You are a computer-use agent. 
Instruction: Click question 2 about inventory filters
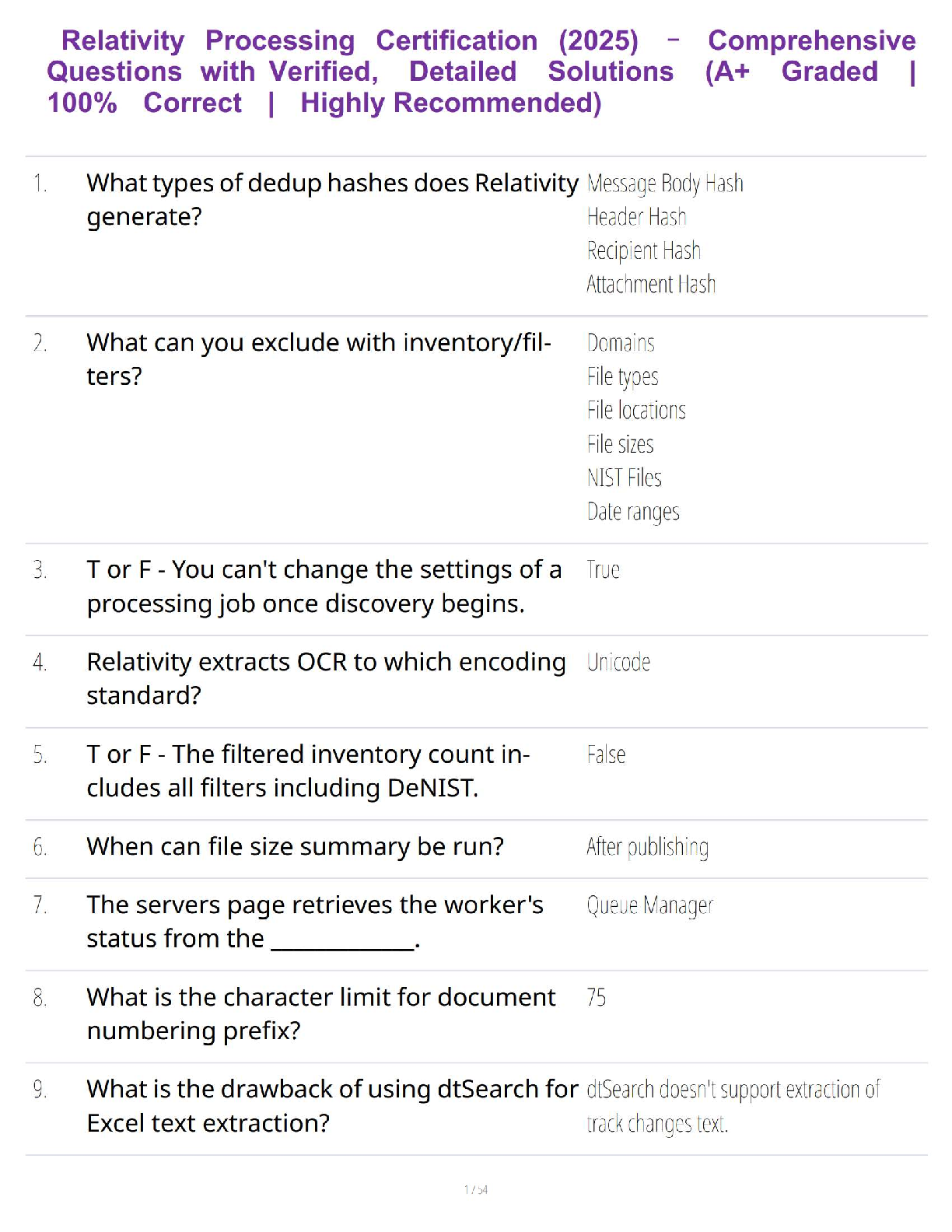[319, 359]
